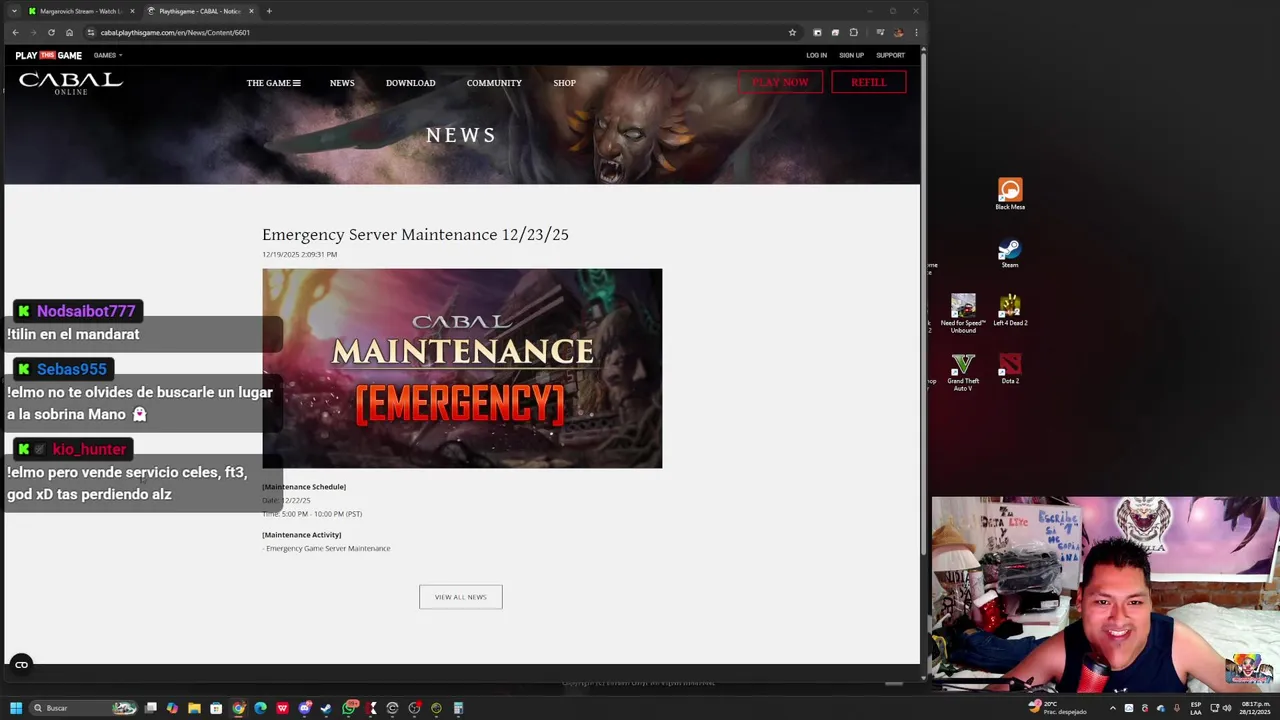Click the LOG IN link
Image resolution: width=1280 pixels, height=720 pixels.
(816, 55)
